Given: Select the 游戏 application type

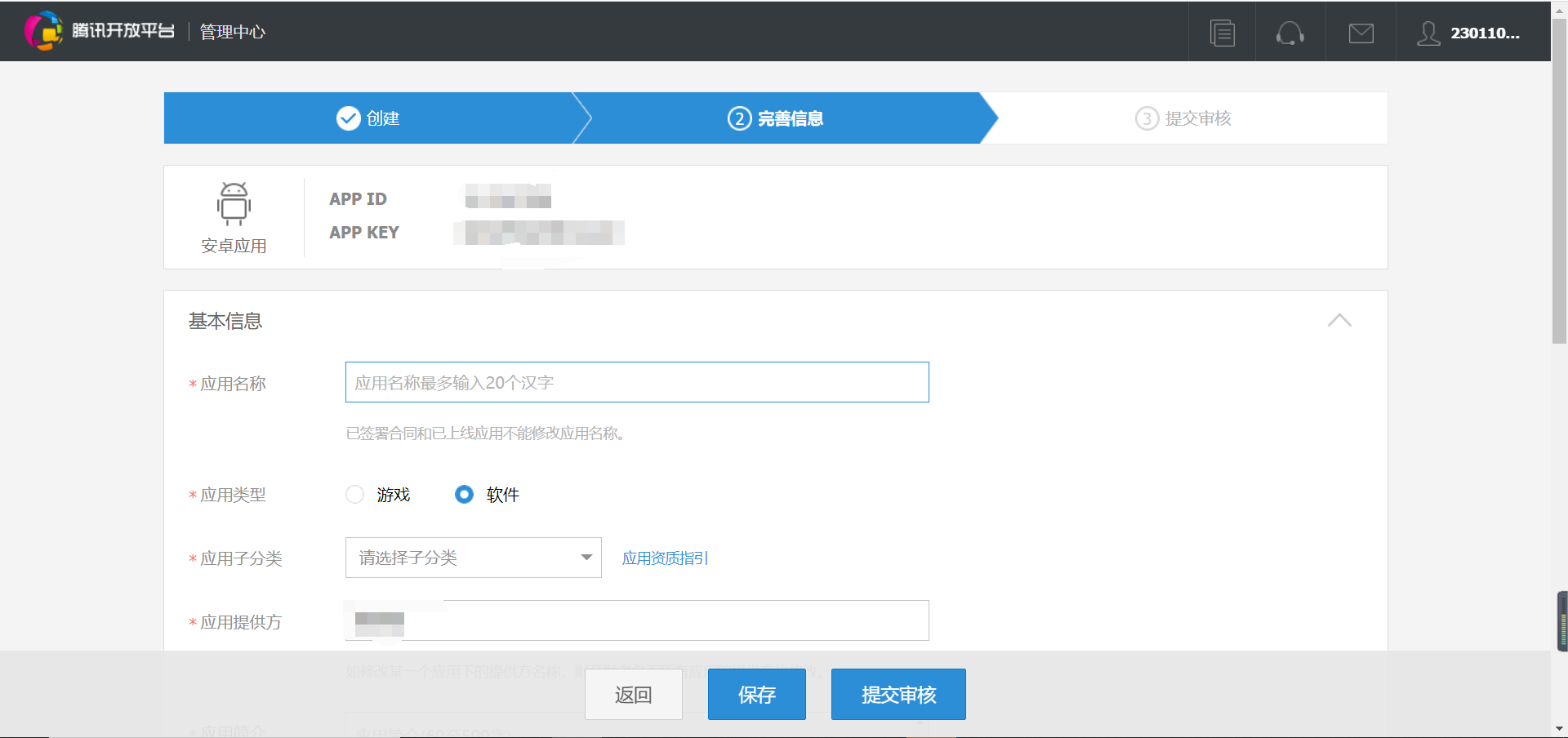Looking at the screenshot, I should (354, 494).
